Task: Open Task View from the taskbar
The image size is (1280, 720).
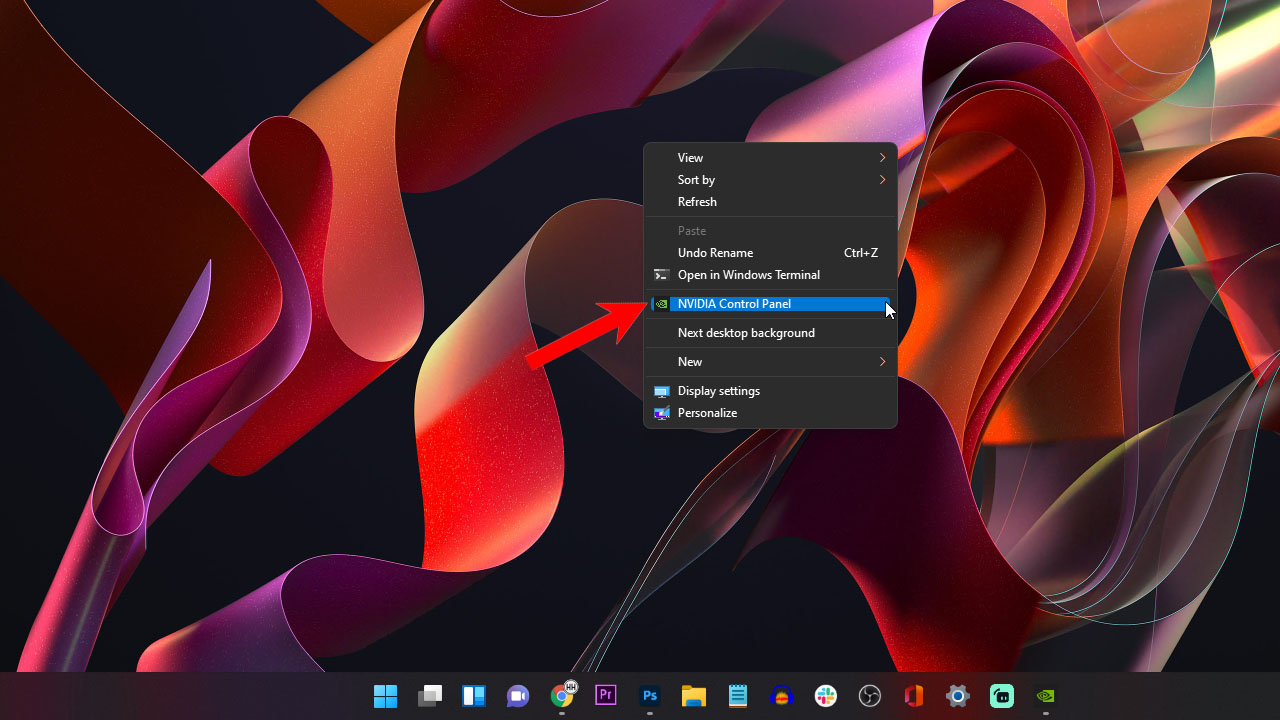Action: tap(430, 696)
